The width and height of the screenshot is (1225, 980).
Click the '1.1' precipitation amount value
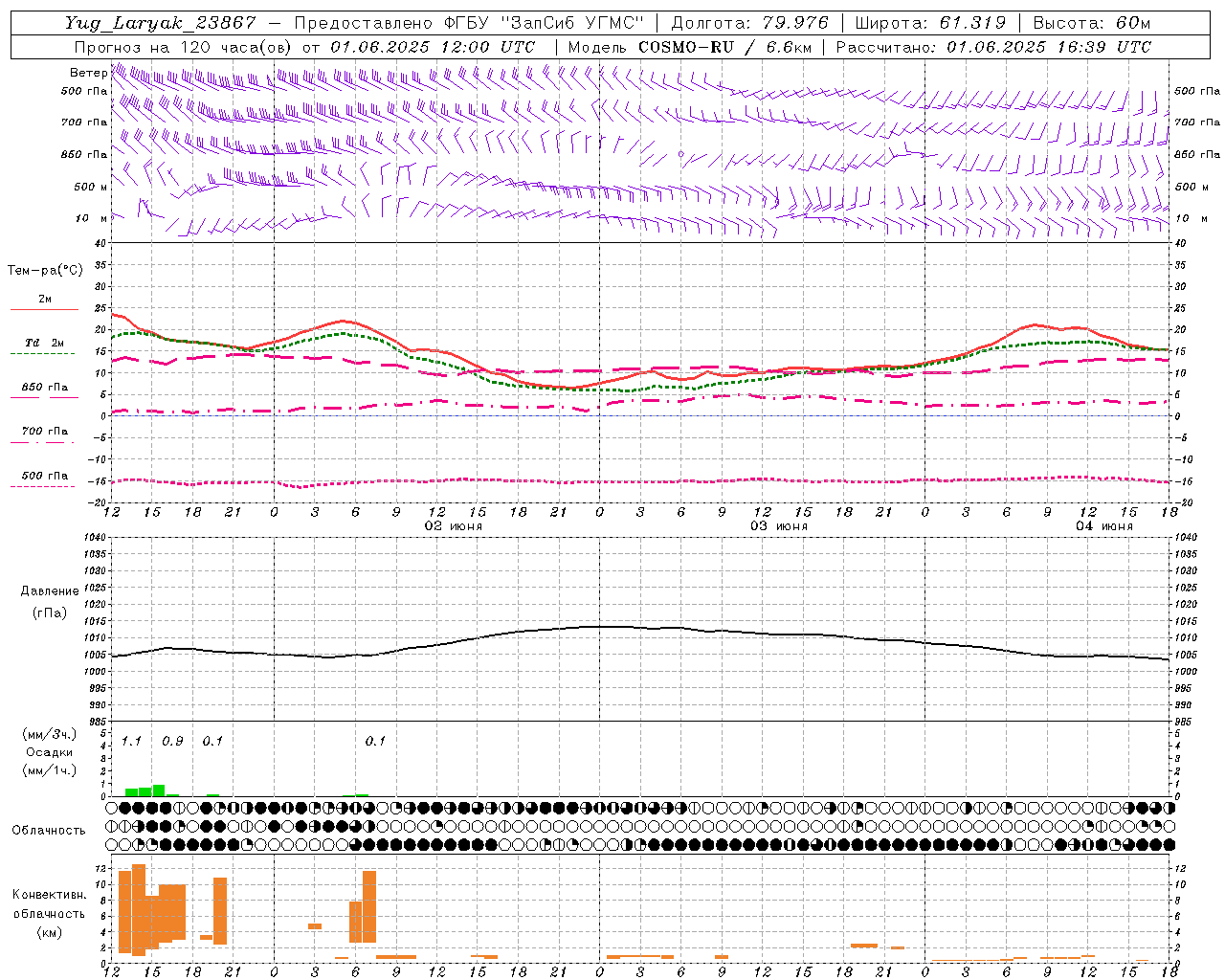[131, 741]
